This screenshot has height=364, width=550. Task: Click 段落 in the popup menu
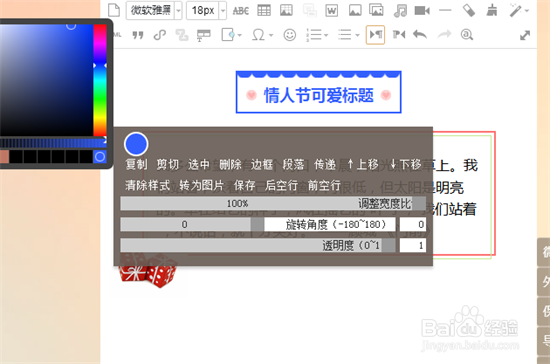293,164
